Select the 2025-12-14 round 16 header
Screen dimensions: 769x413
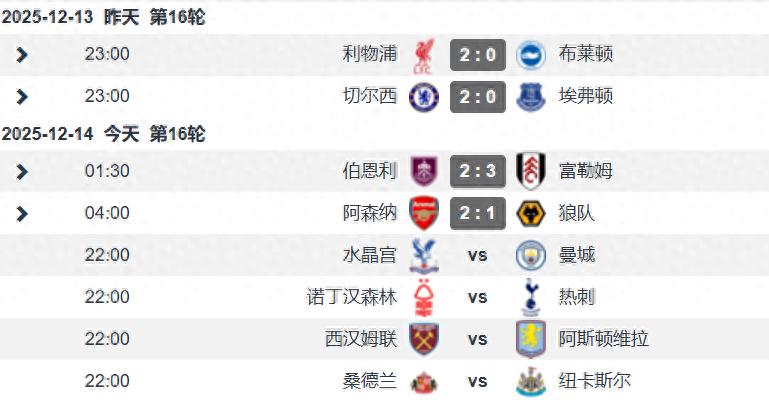104,134
